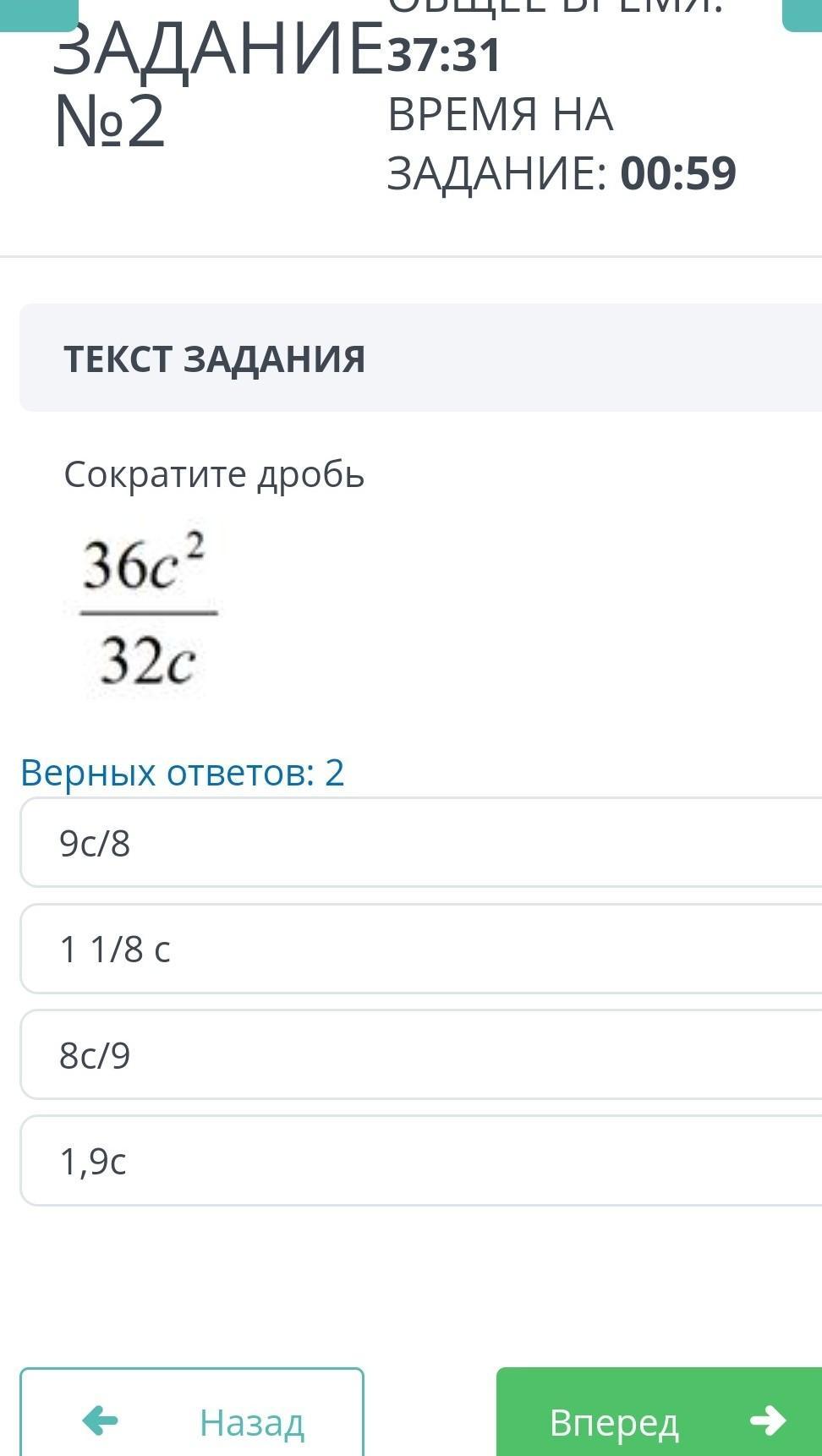This screenshot has width=822, height=1456.
Task: Select answer option 8c/9
Action: coord(420,1055)
